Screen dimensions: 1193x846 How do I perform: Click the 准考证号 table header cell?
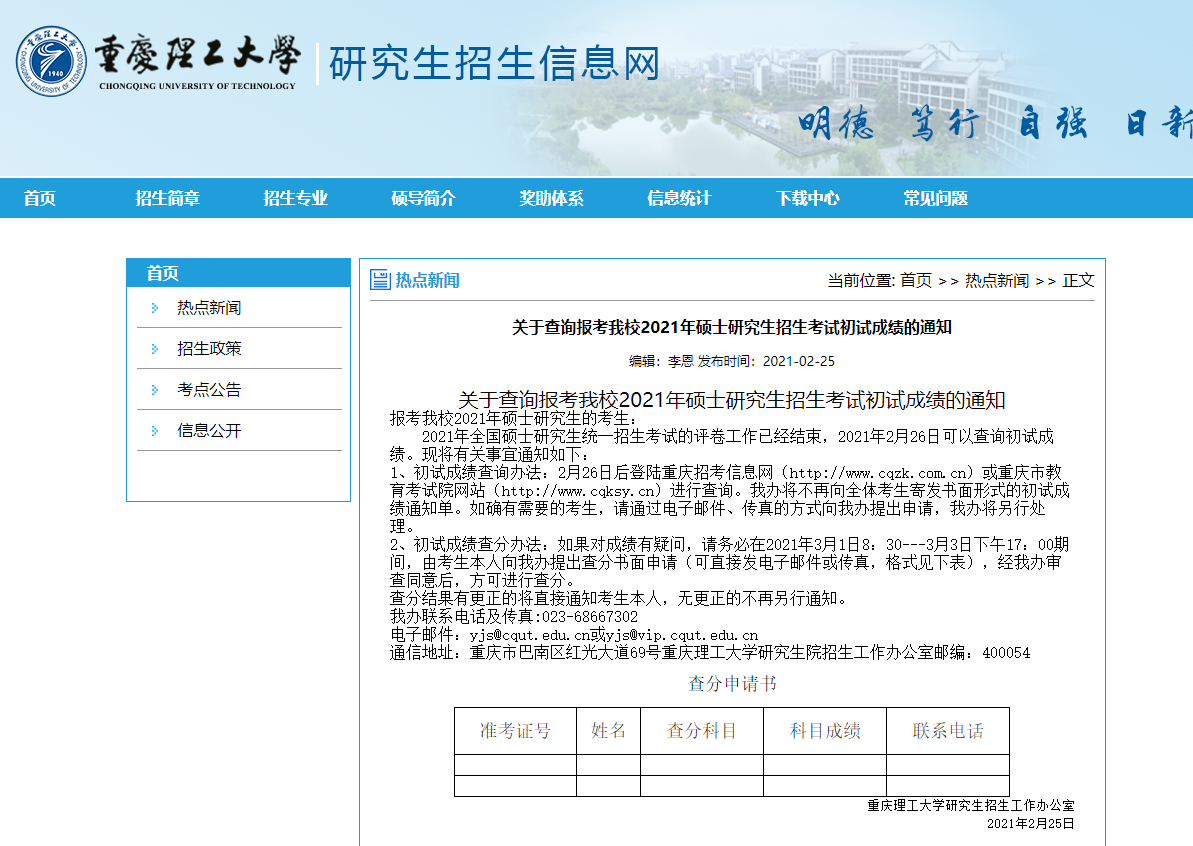[515, 731]
